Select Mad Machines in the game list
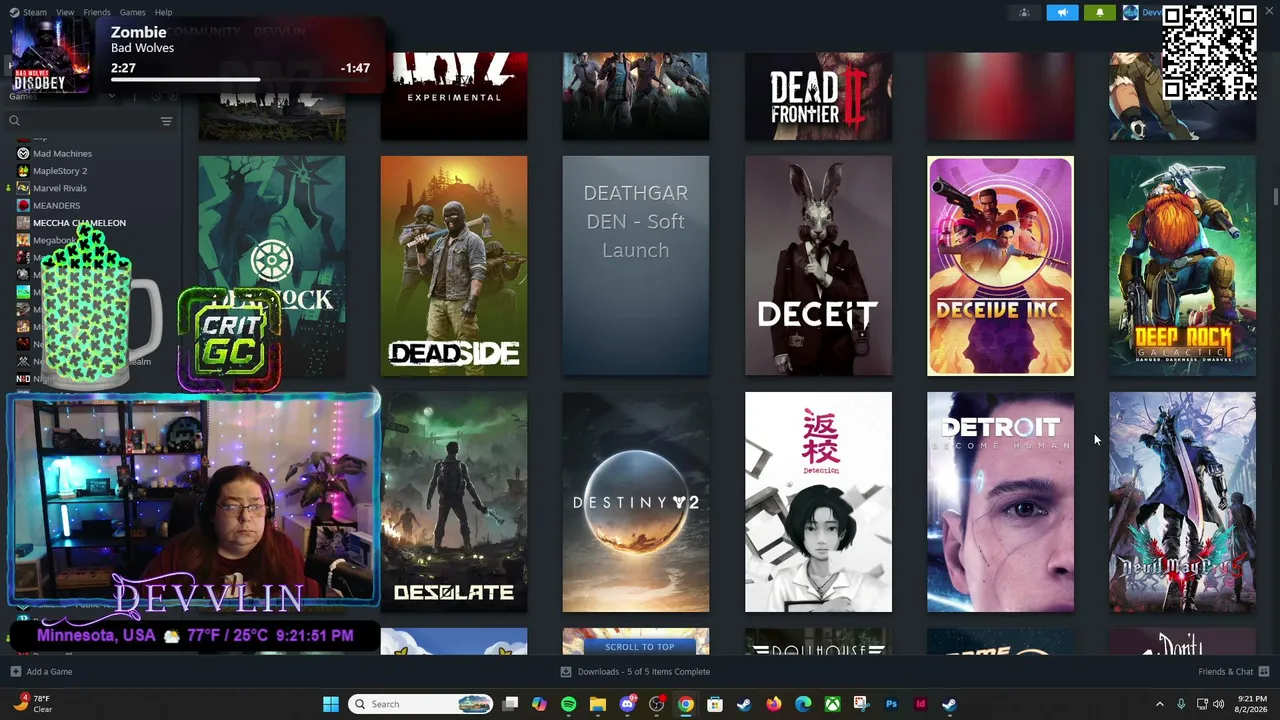The height and width of the screenshot is (720, 1280). pos(62,154)
